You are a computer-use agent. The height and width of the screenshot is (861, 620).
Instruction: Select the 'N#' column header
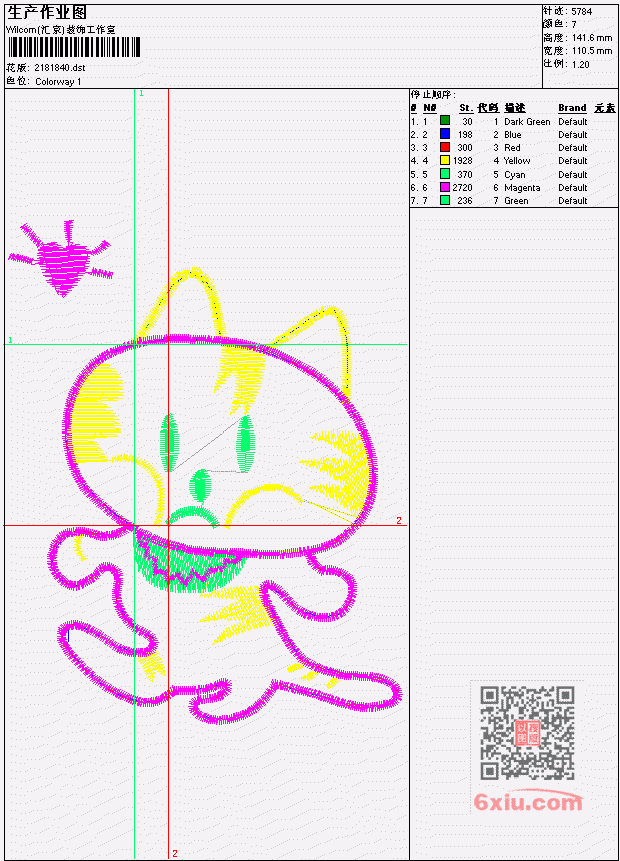(429, 108)
